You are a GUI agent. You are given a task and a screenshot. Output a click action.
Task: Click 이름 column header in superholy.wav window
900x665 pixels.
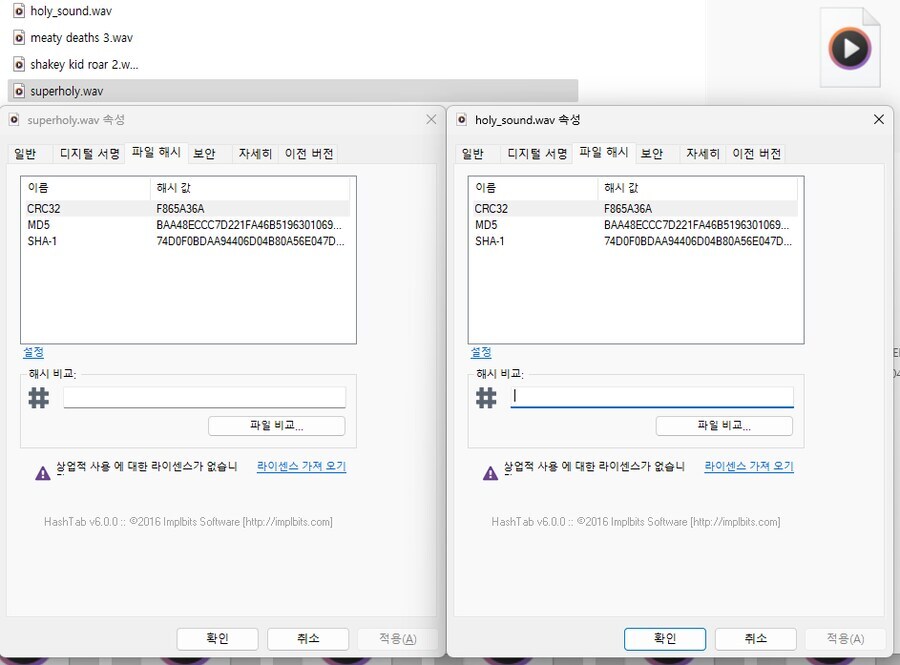(86, 188)
